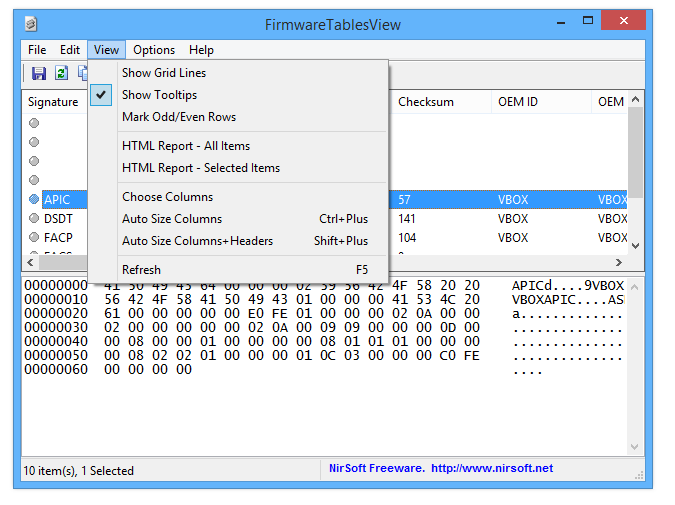675x505 pixels.
Task: Open the Edit menu
Action: tap(70, 50)
